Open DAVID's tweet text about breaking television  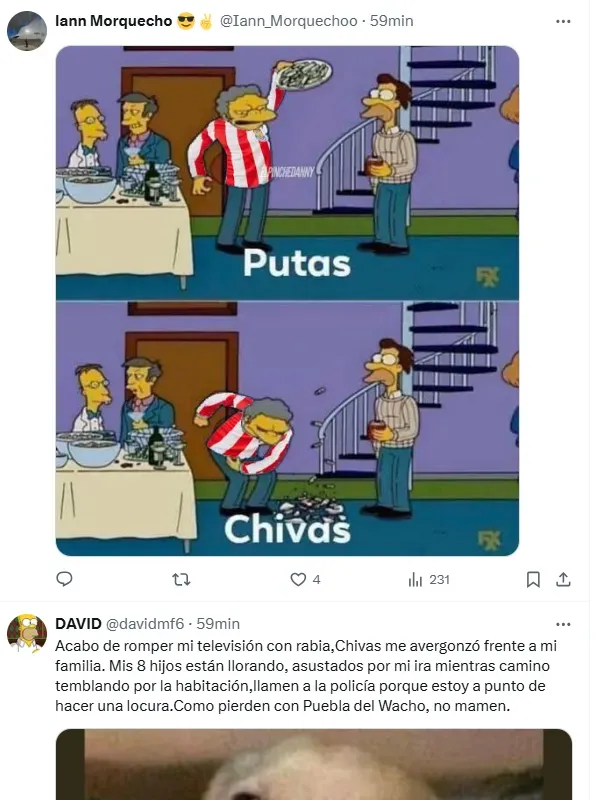[306, 676]
